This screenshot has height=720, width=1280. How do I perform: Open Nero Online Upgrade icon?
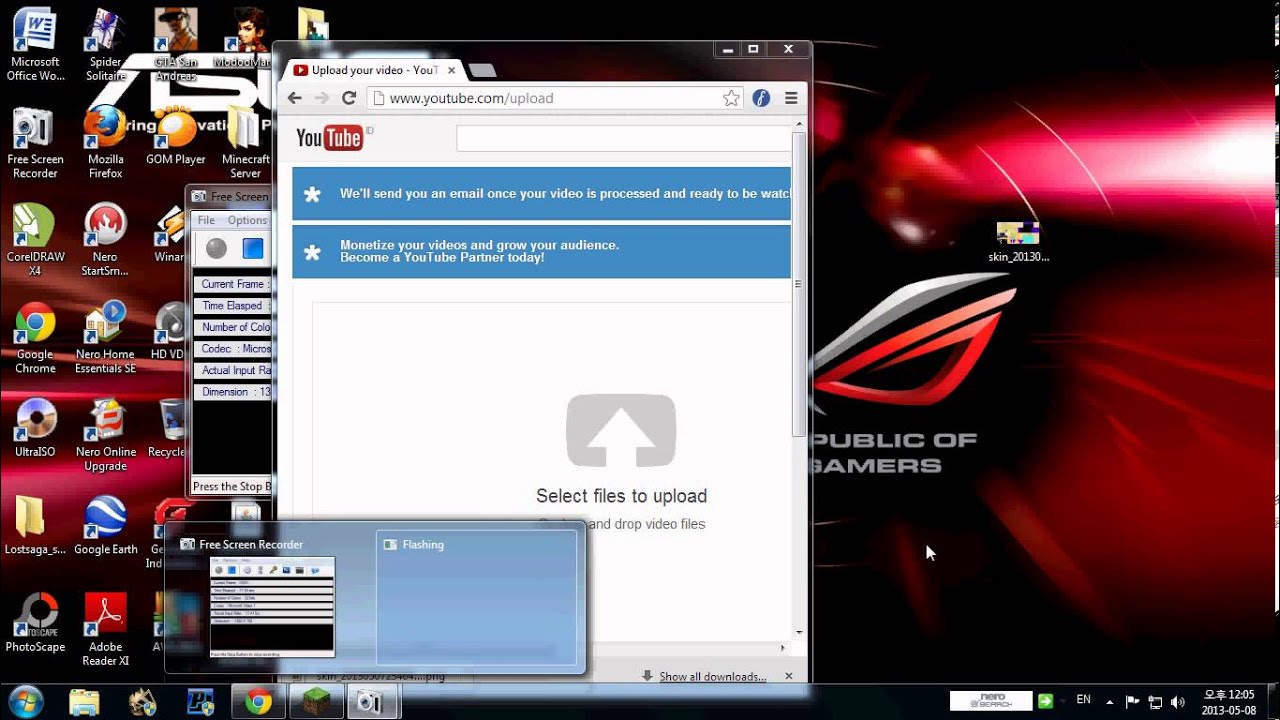(105, 435)
